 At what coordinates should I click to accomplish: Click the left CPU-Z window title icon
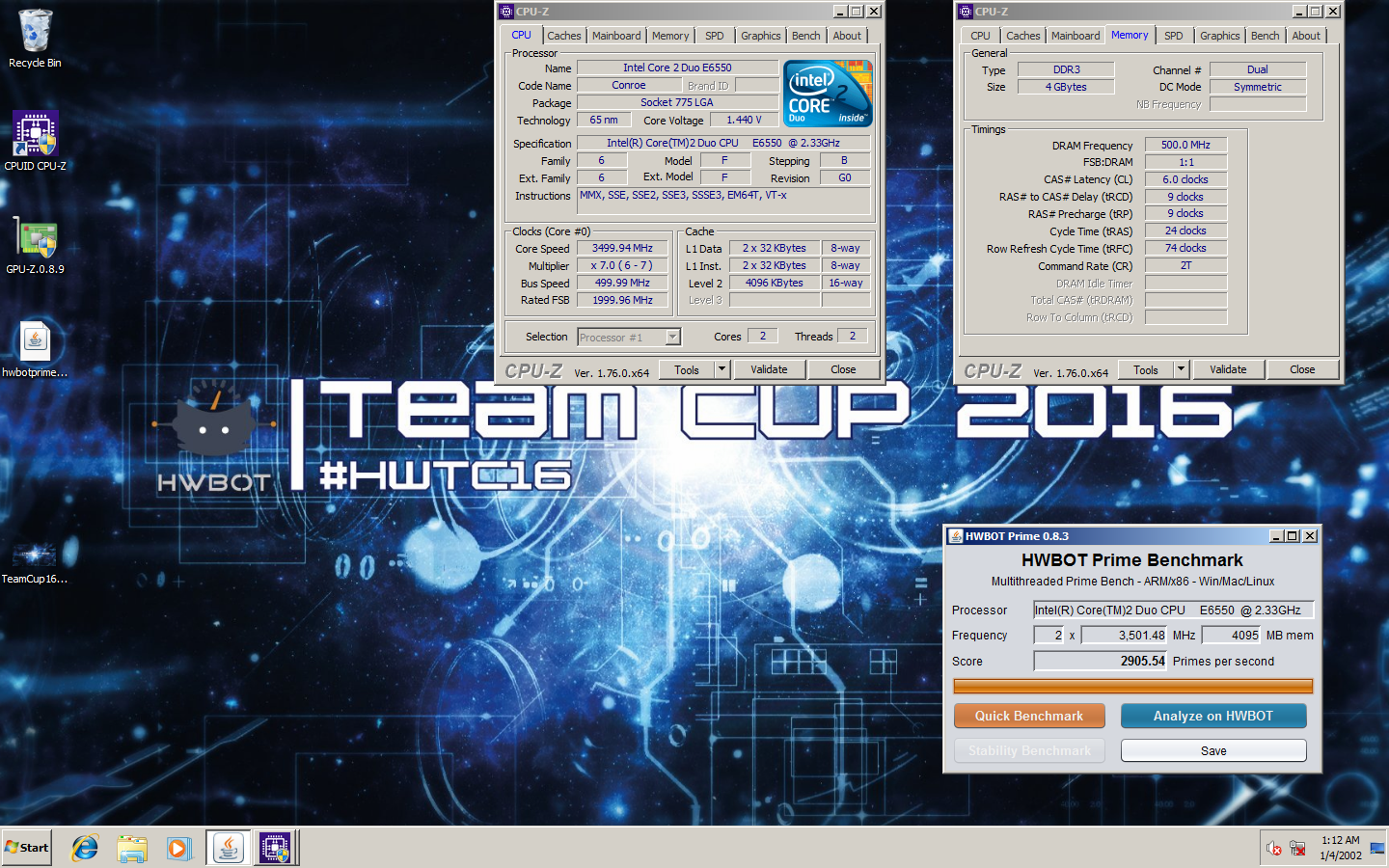(506, 12)
